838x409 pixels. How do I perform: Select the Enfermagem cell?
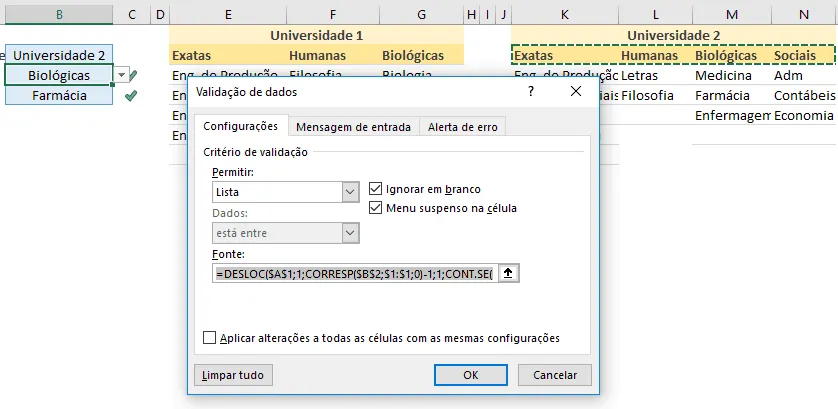[x=732, y=115]
